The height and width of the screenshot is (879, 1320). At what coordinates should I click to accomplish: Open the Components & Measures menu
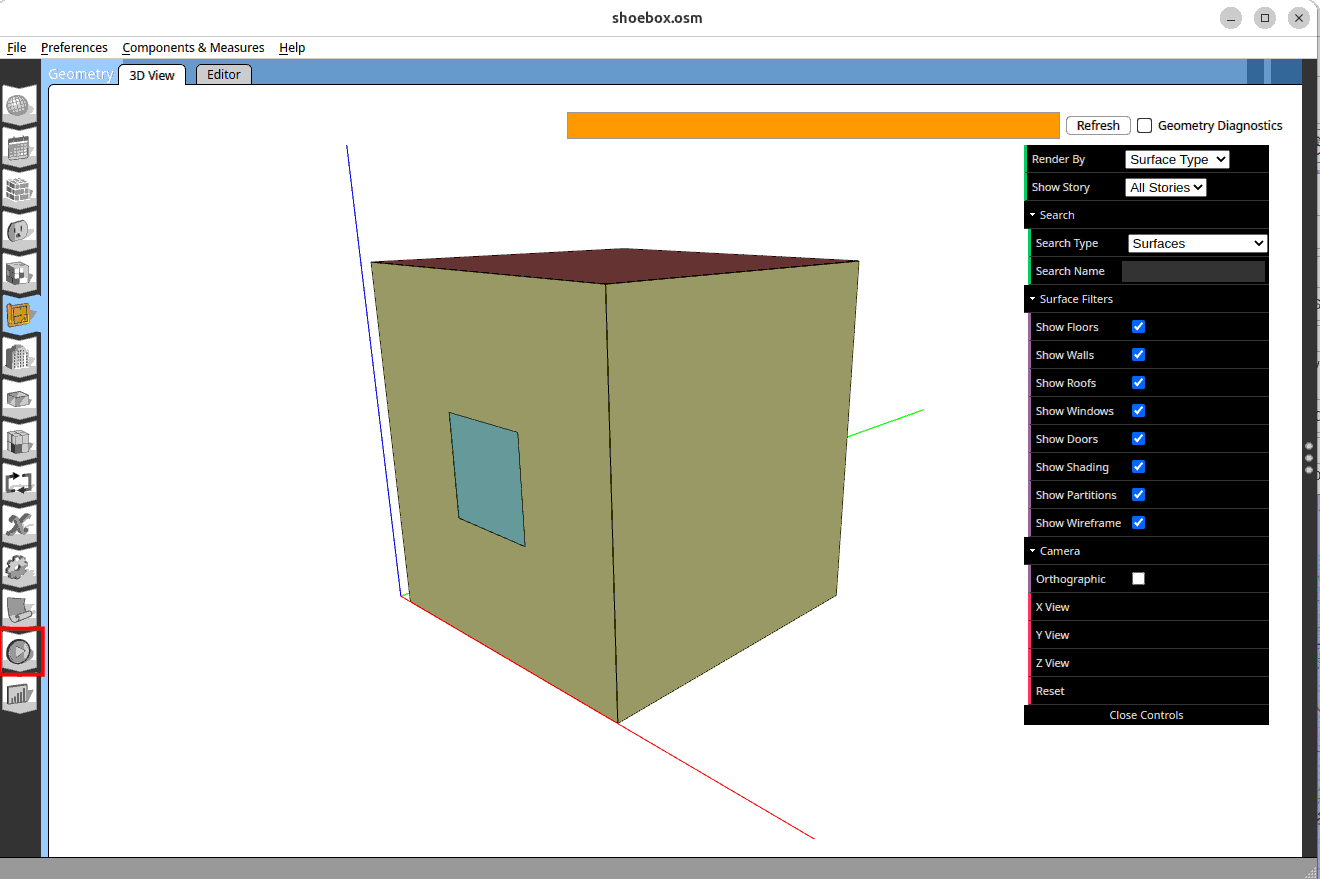[193, 48]
